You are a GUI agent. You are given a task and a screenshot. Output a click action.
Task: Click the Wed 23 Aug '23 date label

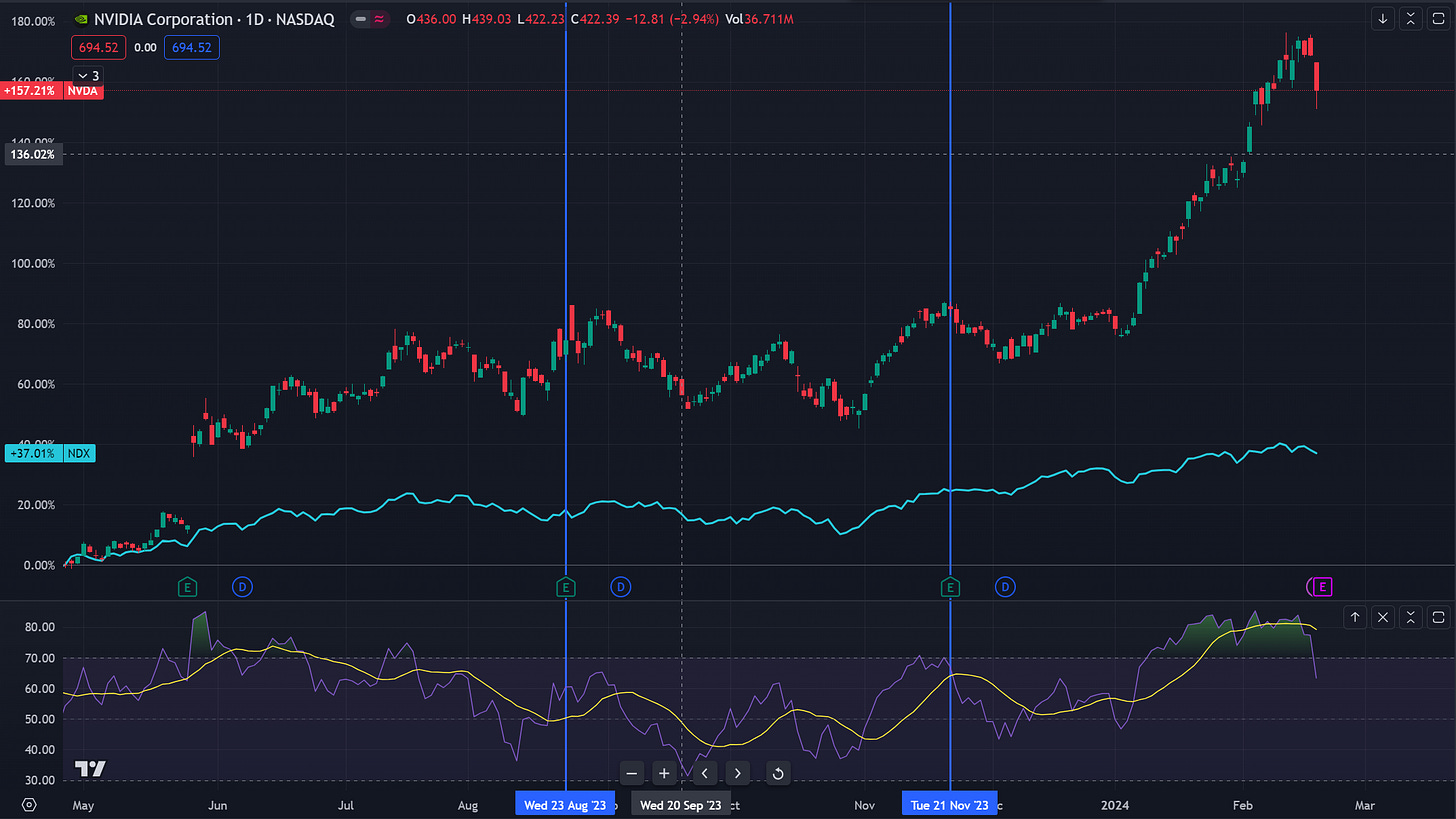[565, 805]
